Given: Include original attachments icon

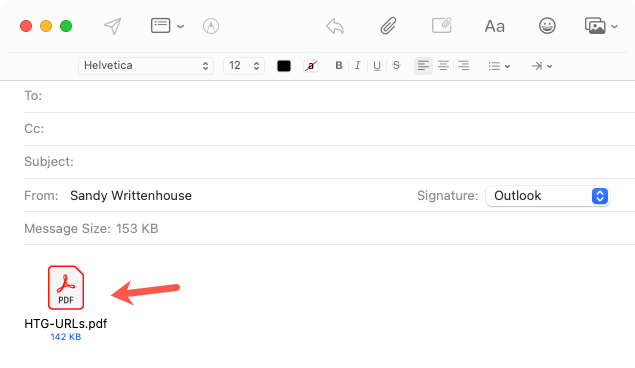Looking at the screenshot, I should tap(441, 26).
